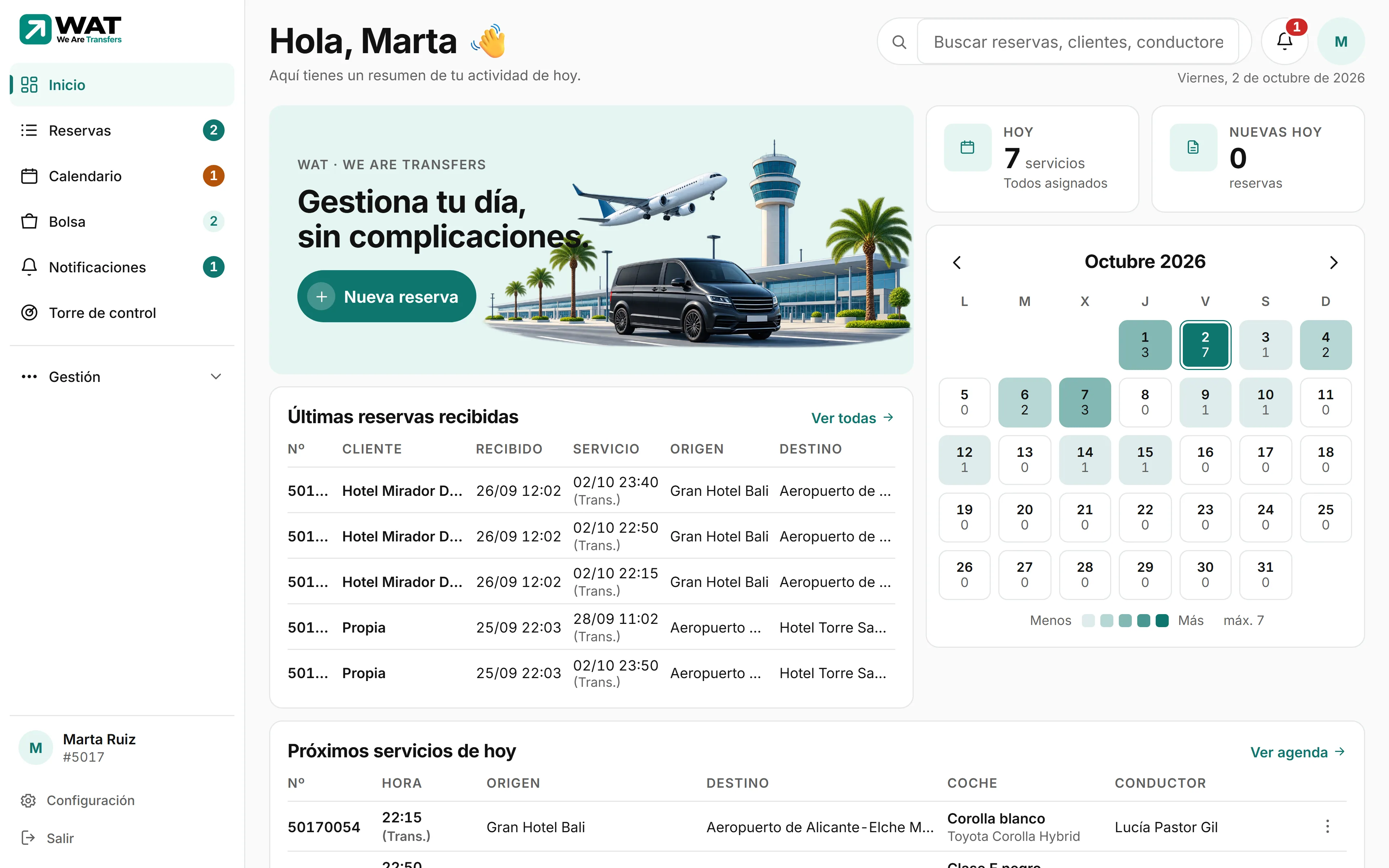Go to previous month in calendar
The image size is (1389, 868).
tap(957, 262)
